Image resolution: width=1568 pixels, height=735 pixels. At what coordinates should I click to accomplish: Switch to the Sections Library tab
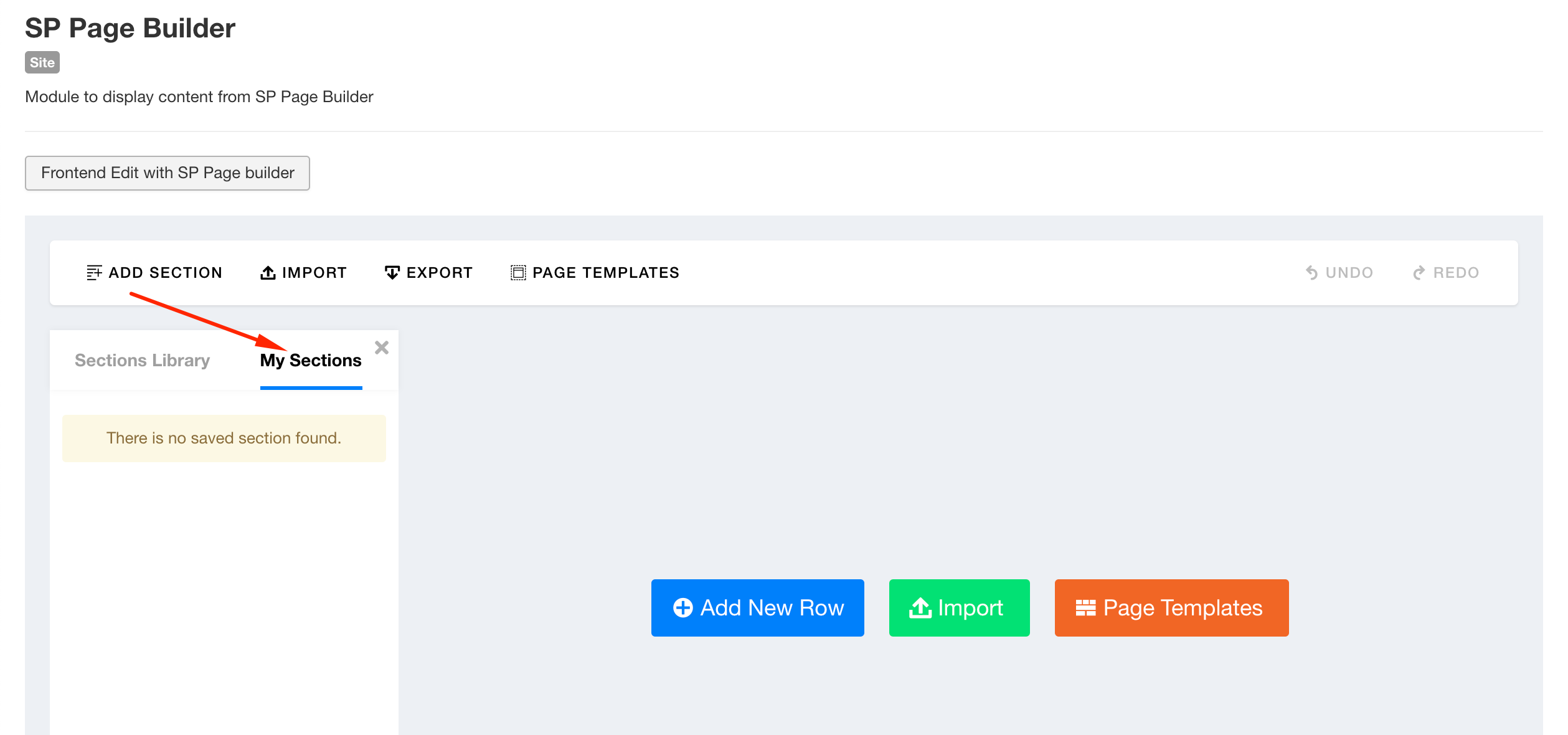click(142, 360)
